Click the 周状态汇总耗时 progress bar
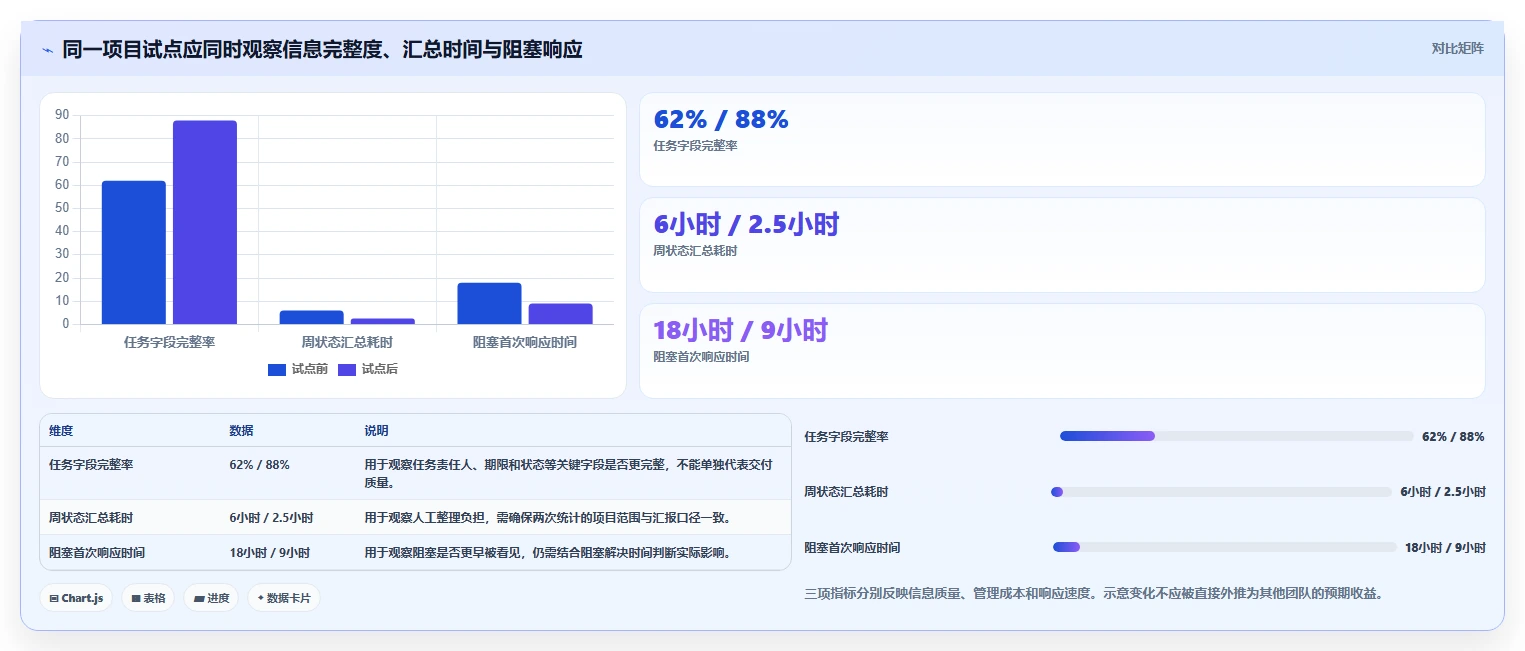This screenshot has width=1525, height=651. [x=1221, y=492]
